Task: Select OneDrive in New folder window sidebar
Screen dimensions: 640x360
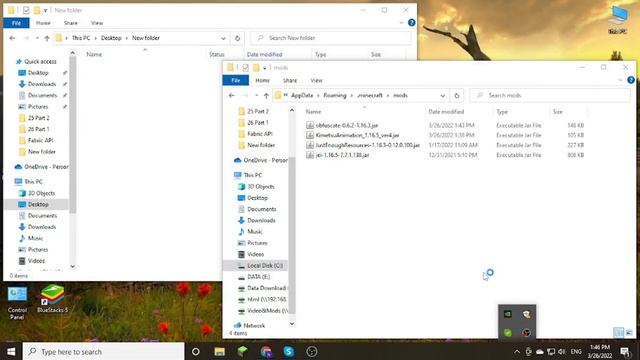Action: 46,167
